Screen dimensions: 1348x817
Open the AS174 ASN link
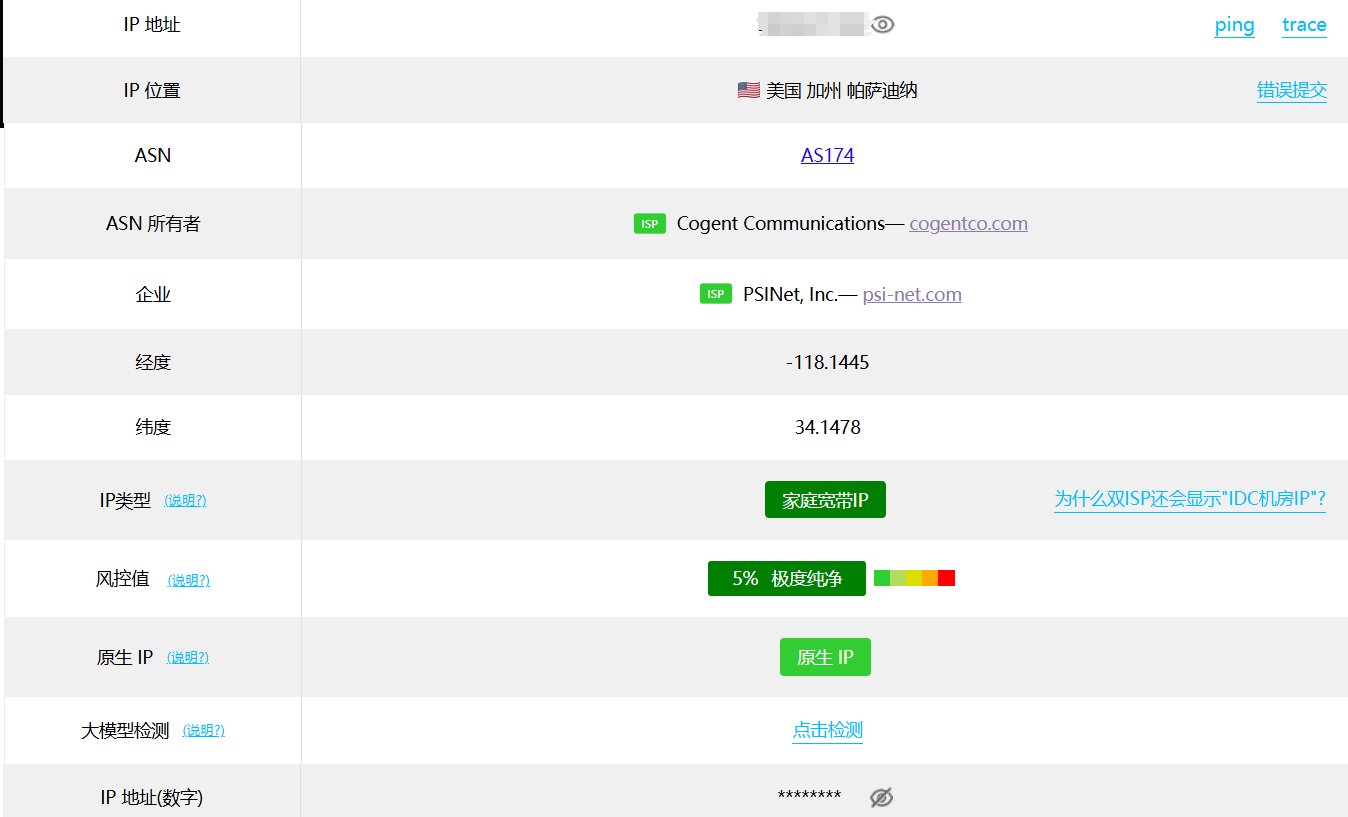point(827,155)
